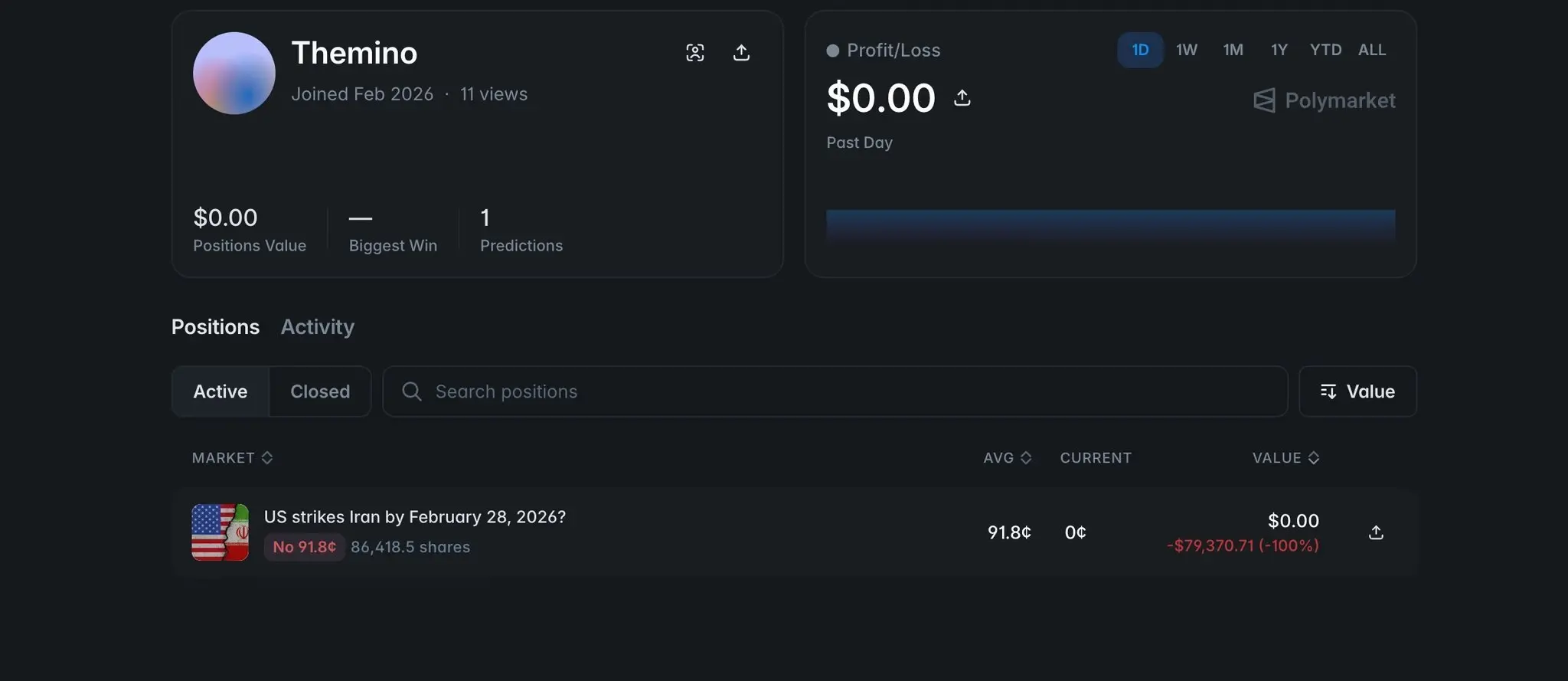The width and height of the screenshot is (1568, 681).
Task: Click the share icon on US strikes Iran row
Action: coord(1376,532)
